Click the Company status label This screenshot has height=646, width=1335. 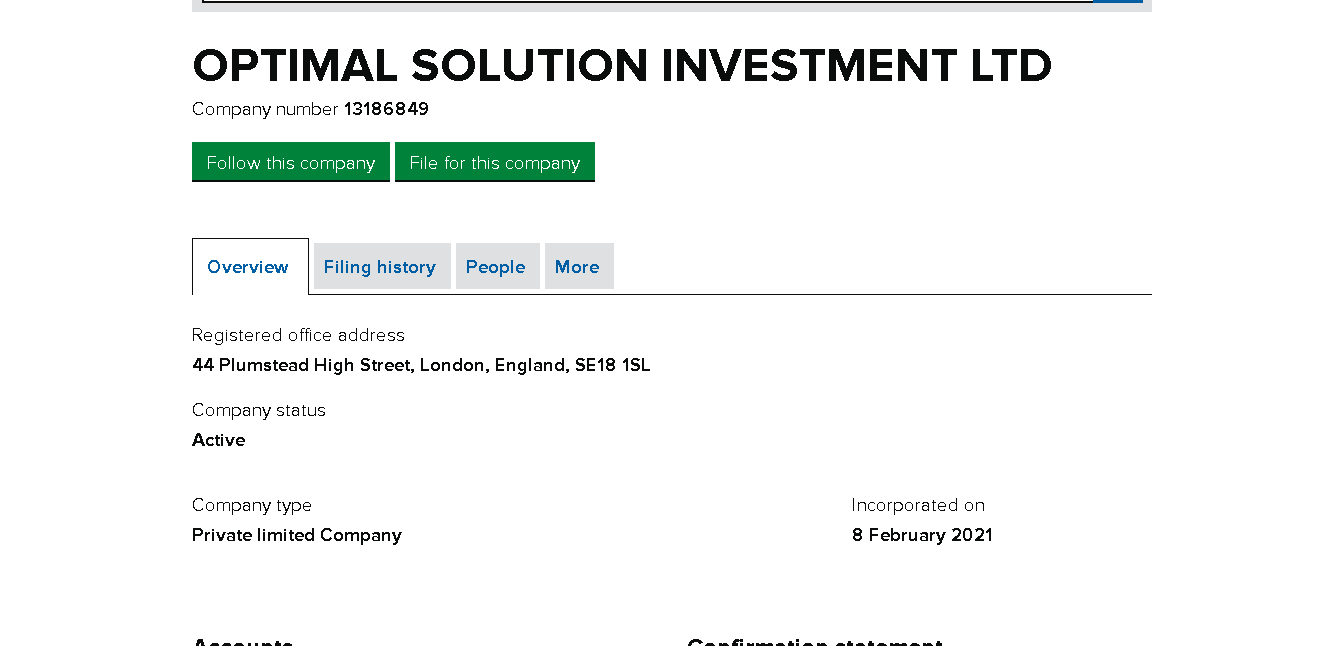(x=259, y=410)
